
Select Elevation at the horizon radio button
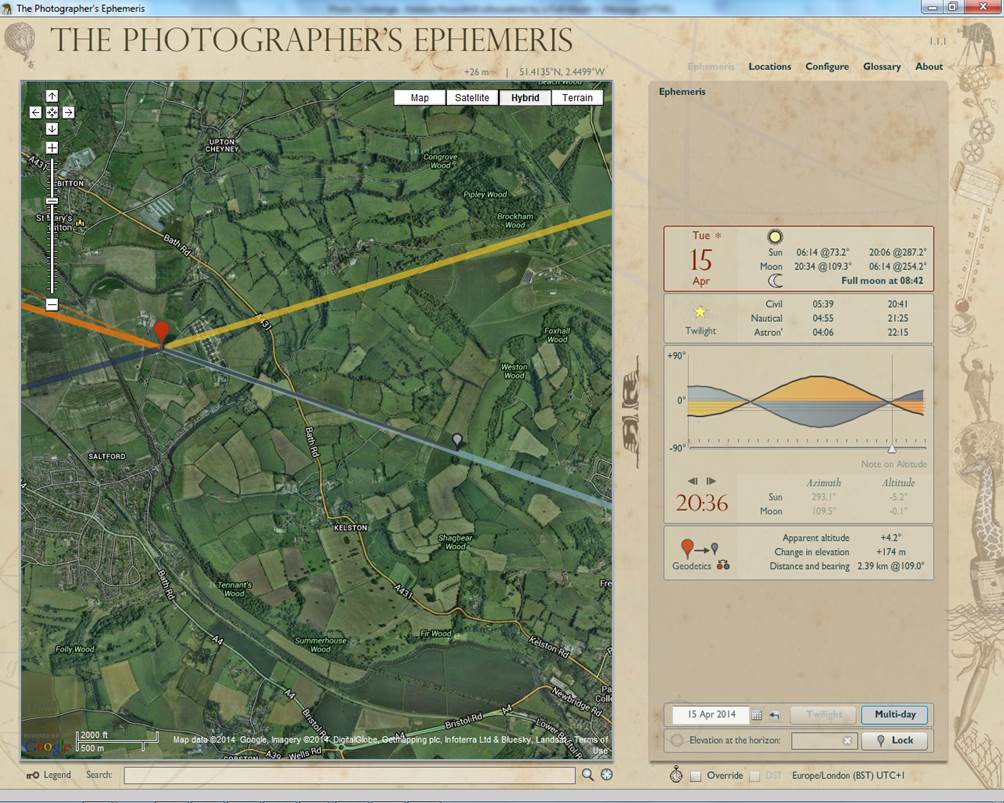(x=677, y=740)
